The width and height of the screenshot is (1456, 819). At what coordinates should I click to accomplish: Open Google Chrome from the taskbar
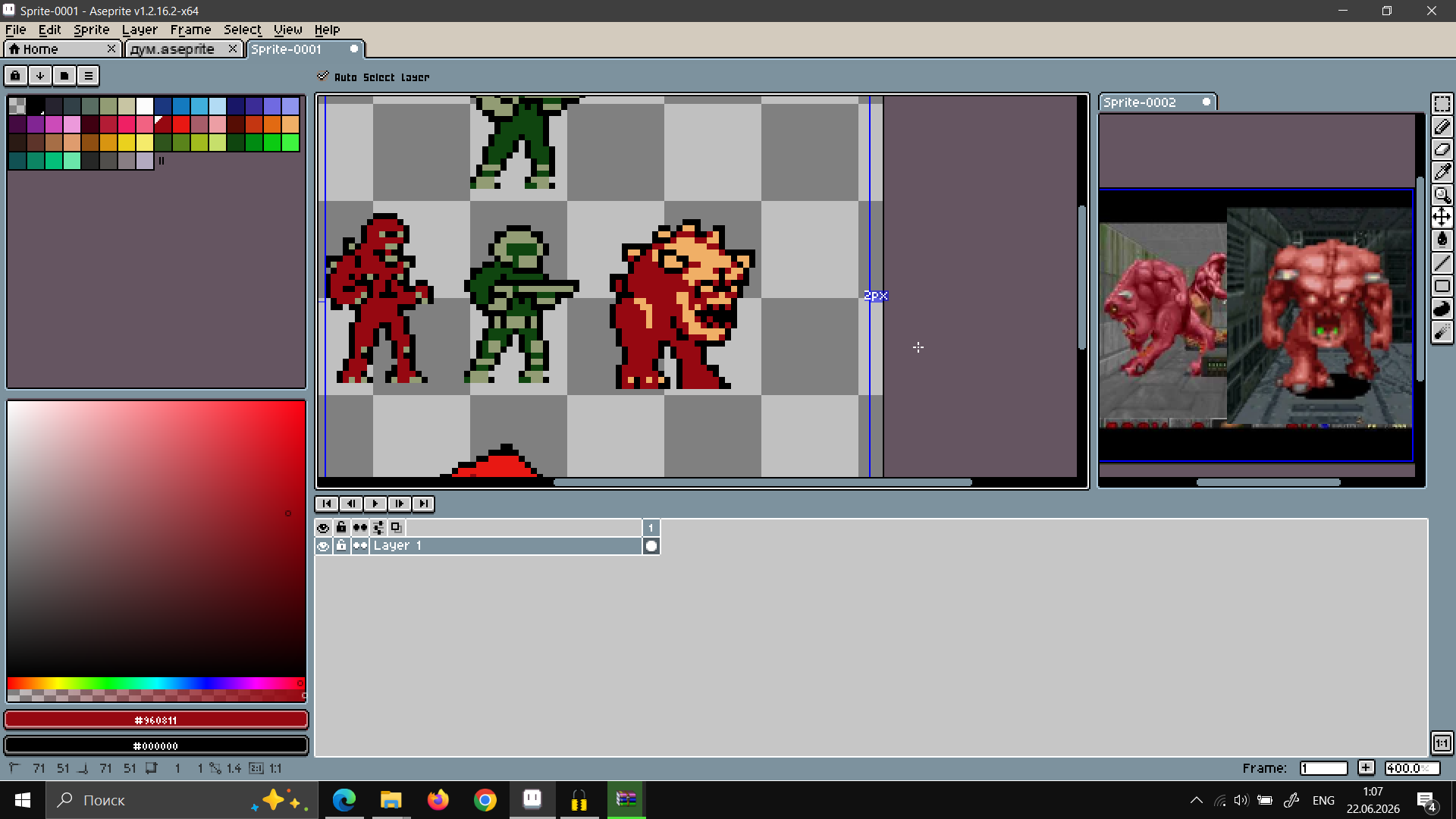pos(485,800)
